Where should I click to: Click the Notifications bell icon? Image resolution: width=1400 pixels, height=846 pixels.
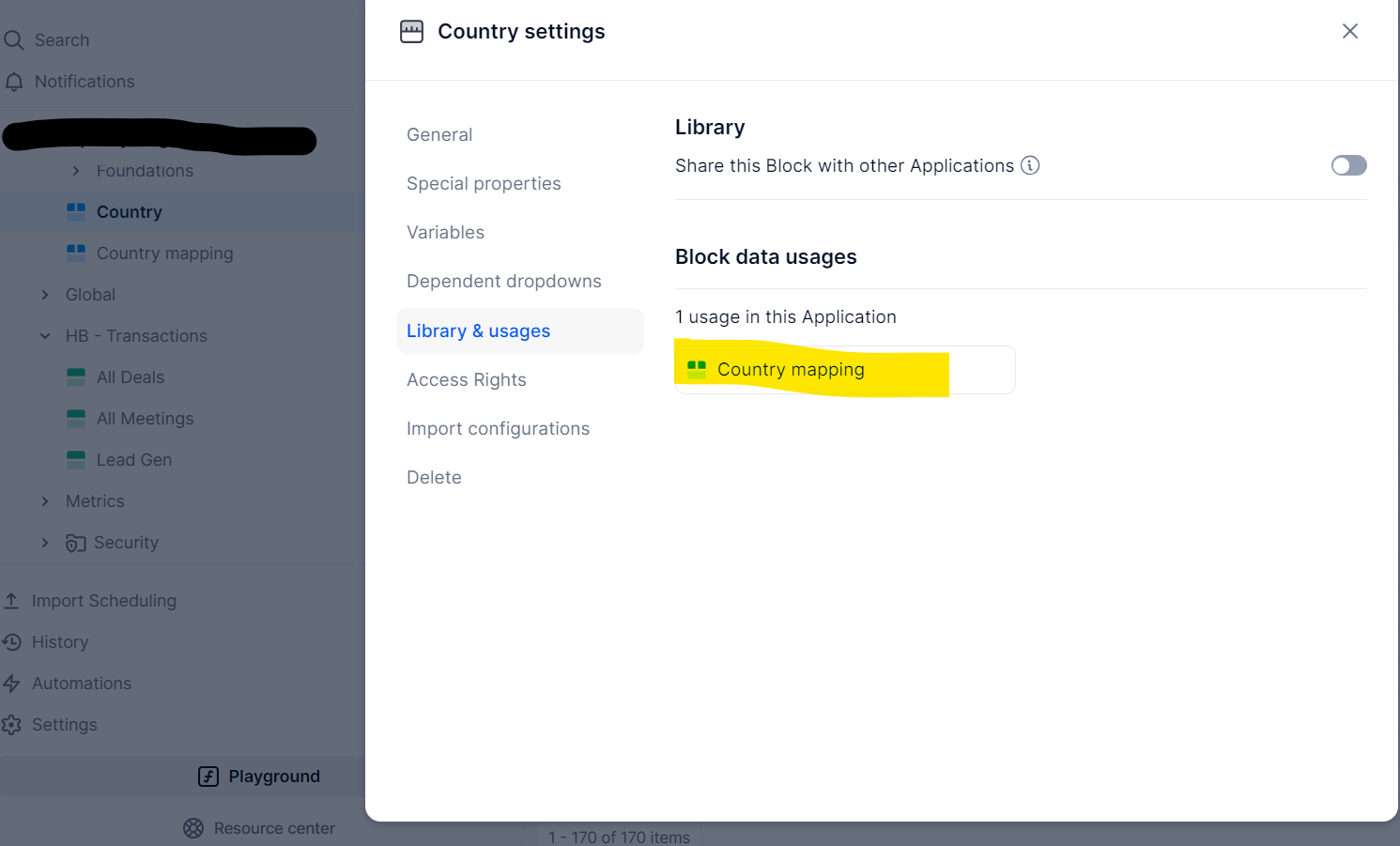coord(14,82)
